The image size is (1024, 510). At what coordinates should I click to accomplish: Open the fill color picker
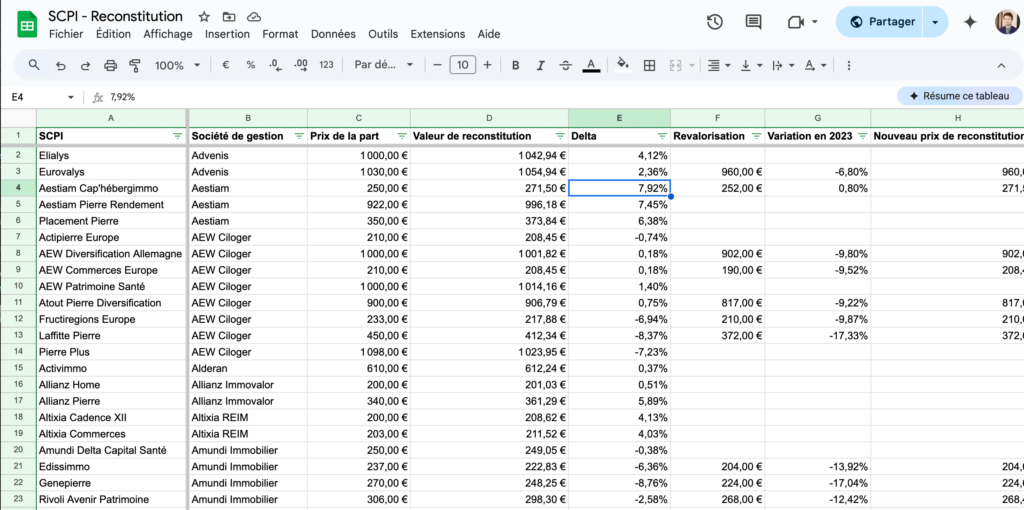(623, 65)
